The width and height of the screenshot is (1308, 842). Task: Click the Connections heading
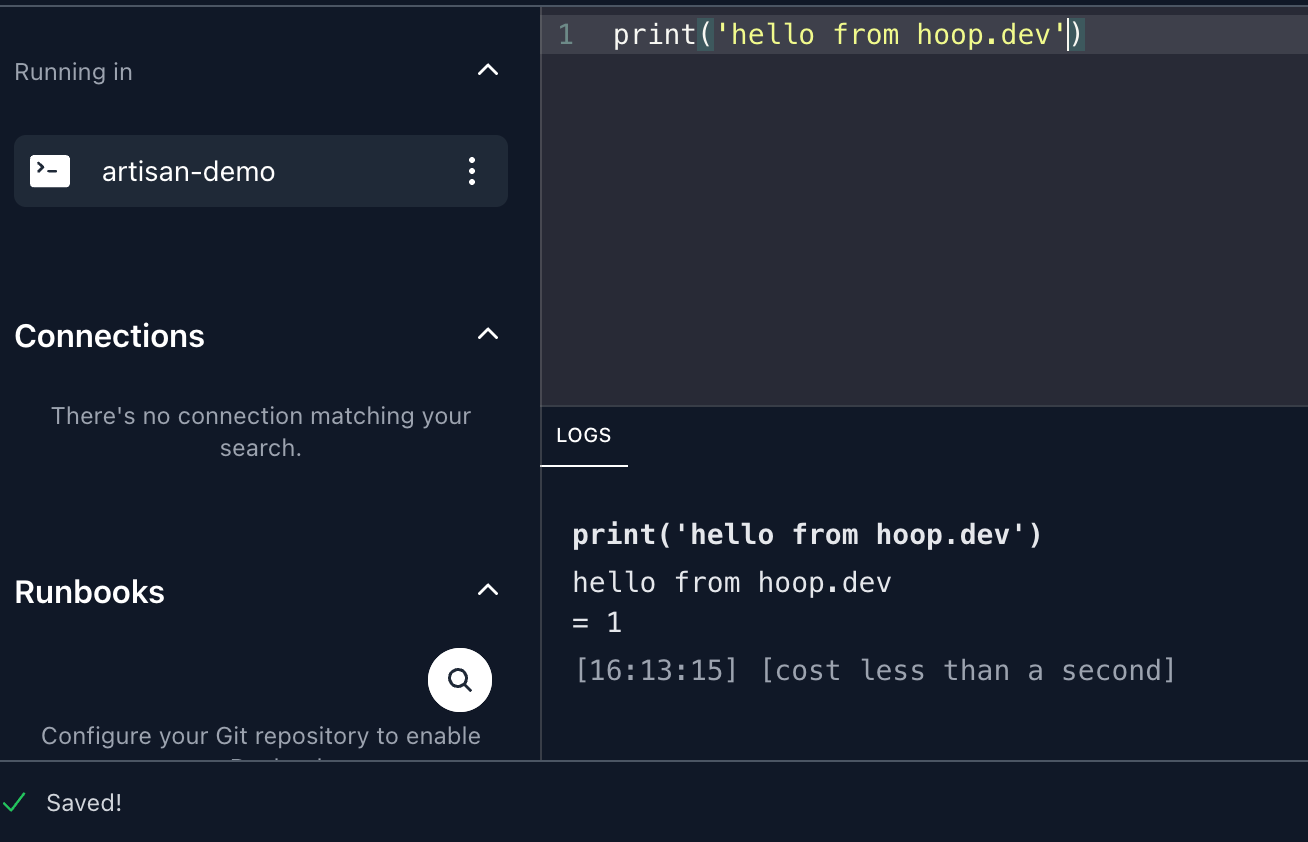pyautogui.click(x=109, y=336)
